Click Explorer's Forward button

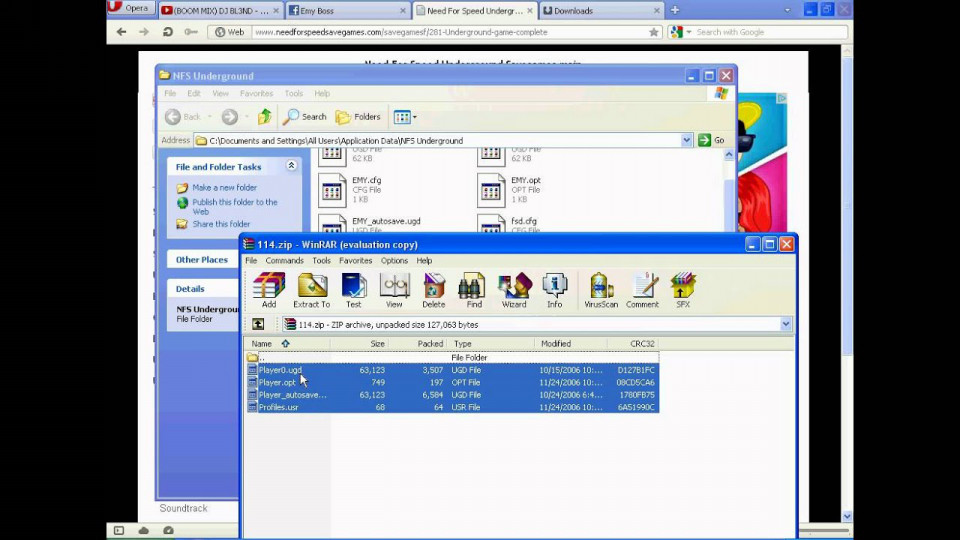click(x=230, y=116)
